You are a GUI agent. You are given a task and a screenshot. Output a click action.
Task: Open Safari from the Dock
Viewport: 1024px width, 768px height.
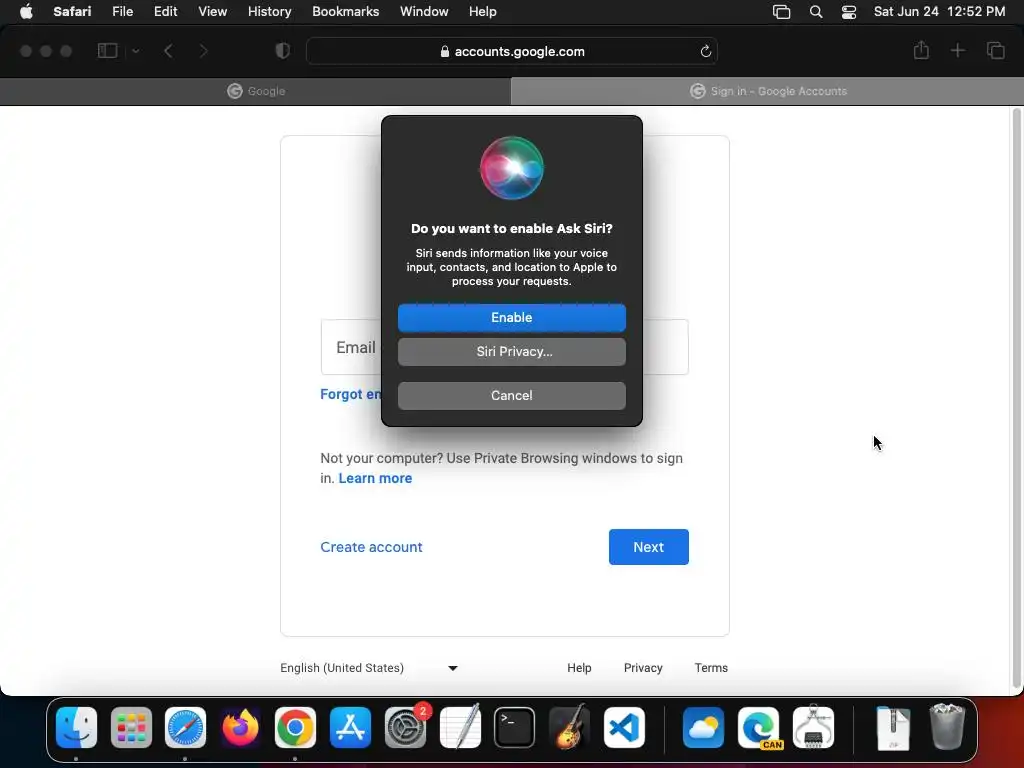(x=185, y=727)
